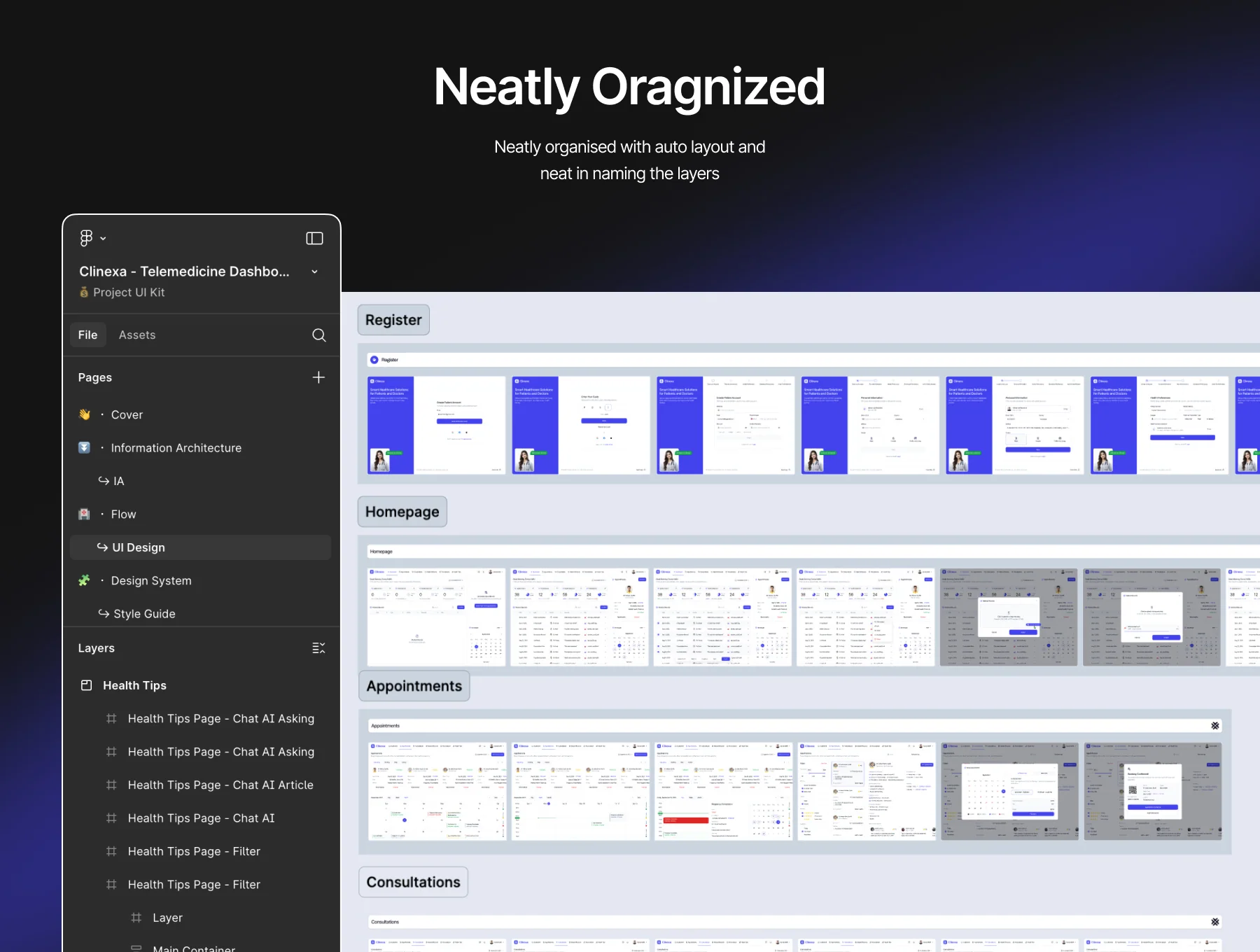This screenshot has width=1260, height=952.
Task: Select the Health Tips Page - Chat AI layer
Action: [x=200, y=818]
